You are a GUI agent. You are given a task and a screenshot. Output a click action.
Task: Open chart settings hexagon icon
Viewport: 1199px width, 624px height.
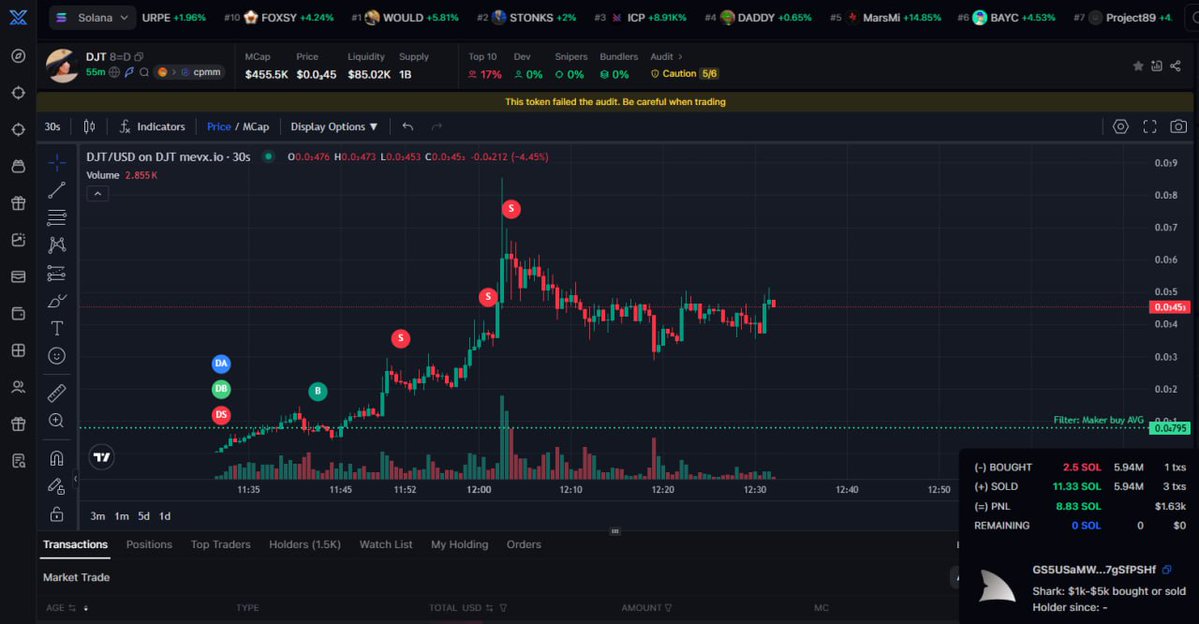[1120, 127]
